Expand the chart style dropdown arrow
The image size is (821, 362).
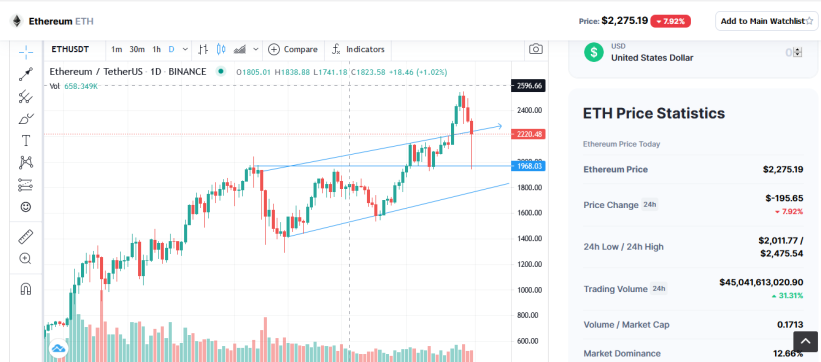[x=256, y=49]
